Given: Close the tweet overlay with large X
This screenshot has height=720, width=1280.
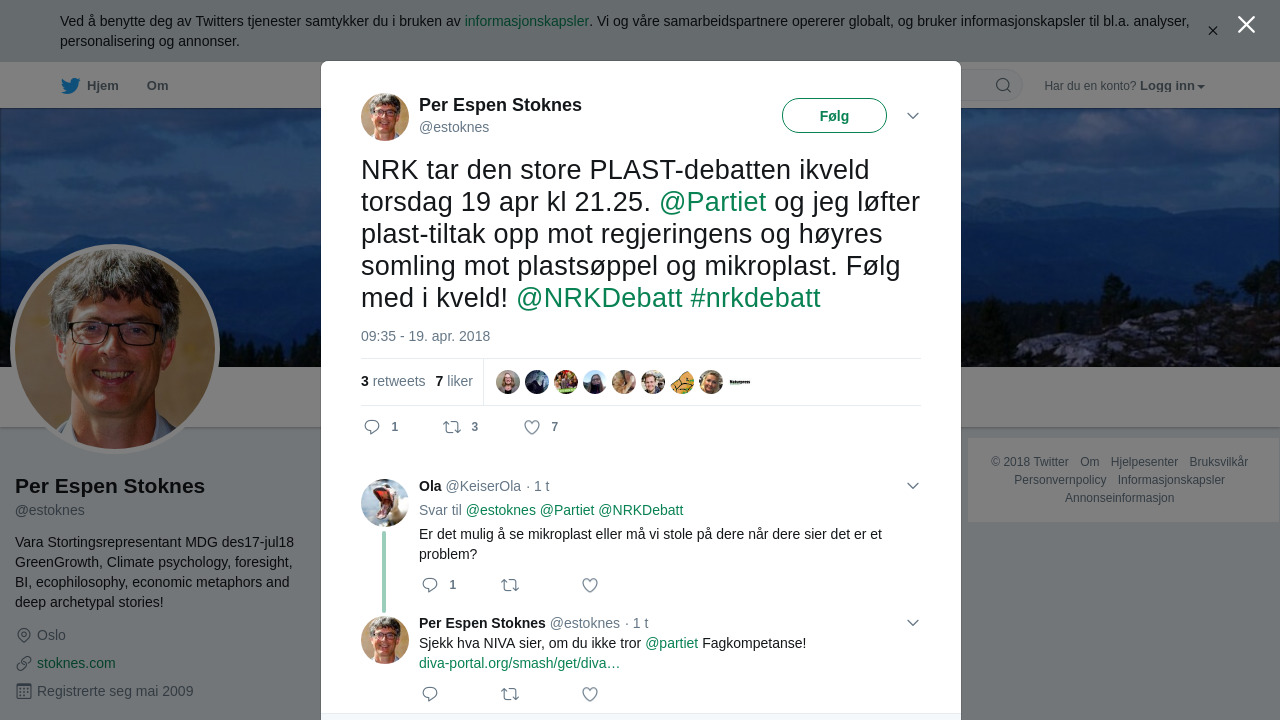Looking at the screenshot, I should (1246, 25).
